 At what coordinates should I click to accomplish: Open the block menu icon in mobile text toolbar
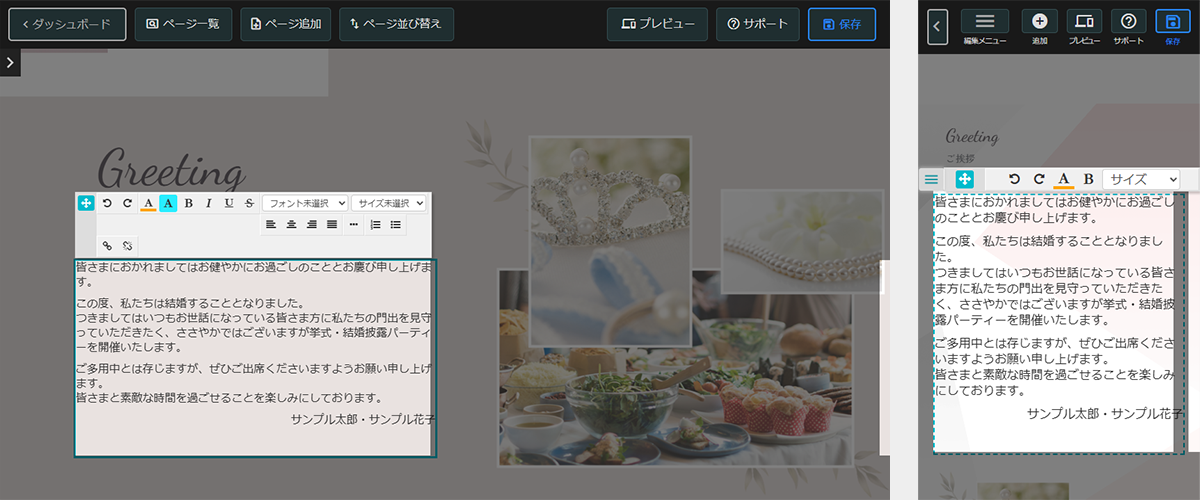(x=931, y=179)
